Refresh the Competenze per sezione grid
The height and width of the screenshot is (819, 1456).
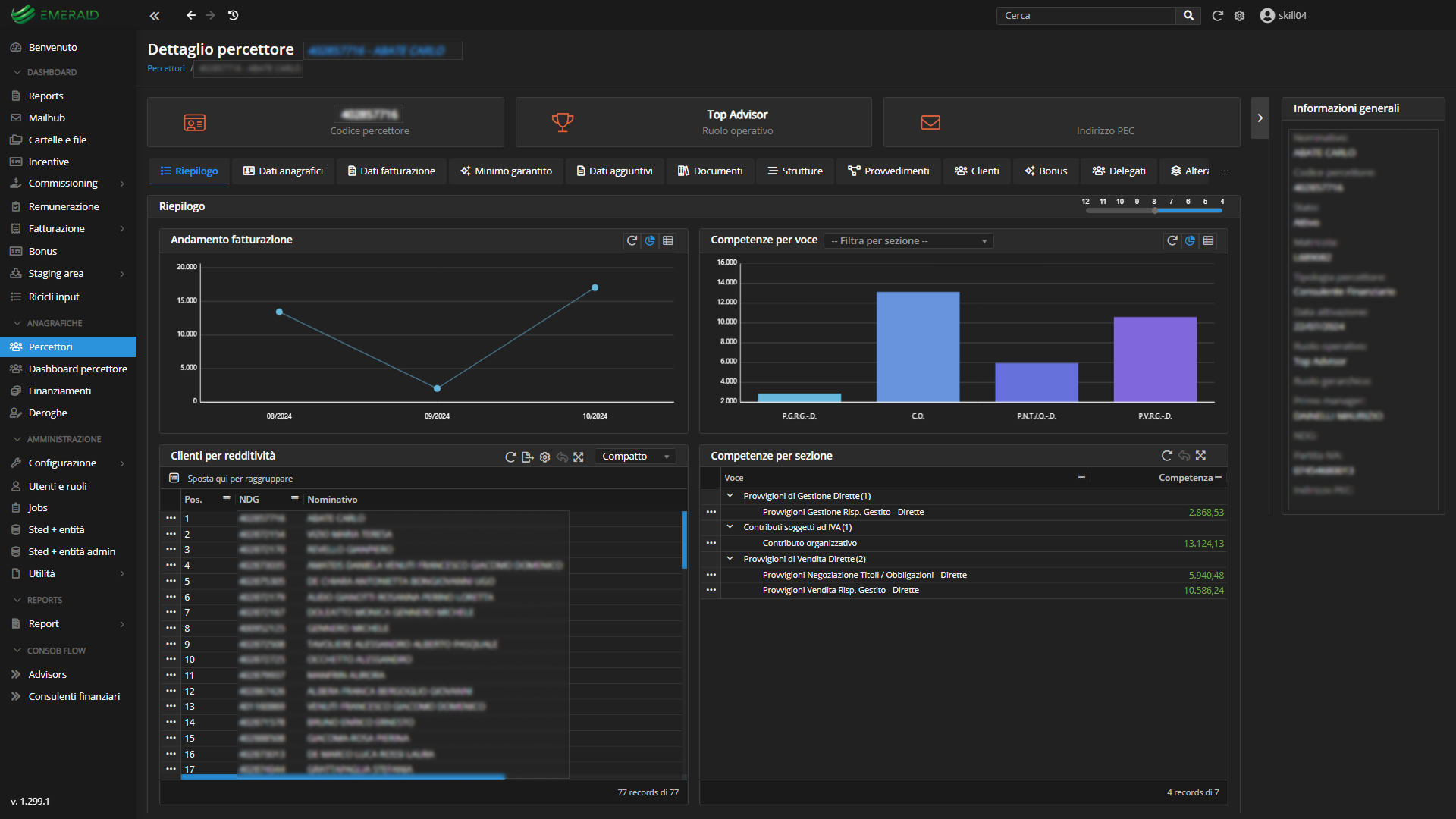[x=1167, y=456]
